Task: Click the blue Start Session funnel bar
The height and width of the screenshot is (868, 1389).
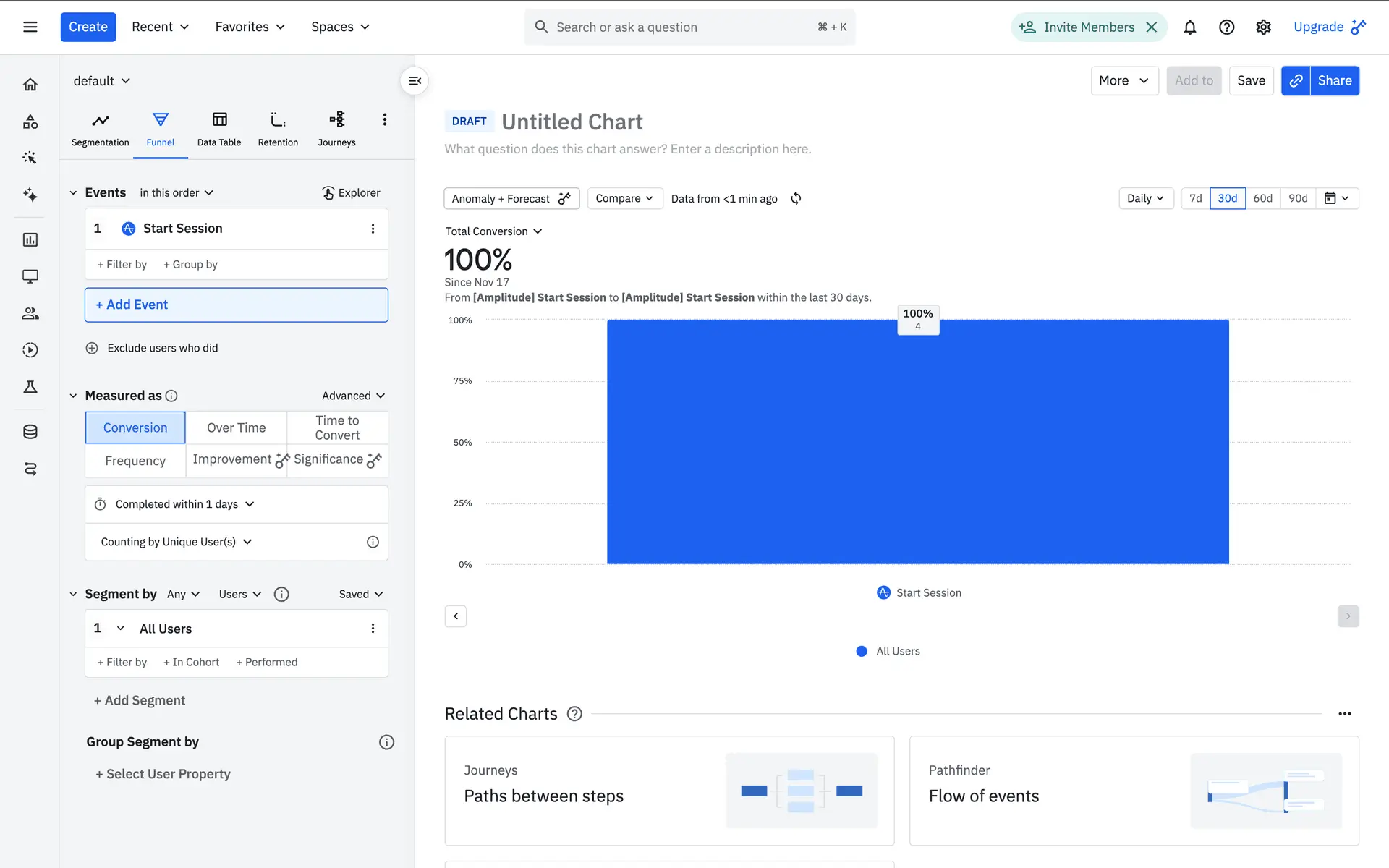Action: 917,441
